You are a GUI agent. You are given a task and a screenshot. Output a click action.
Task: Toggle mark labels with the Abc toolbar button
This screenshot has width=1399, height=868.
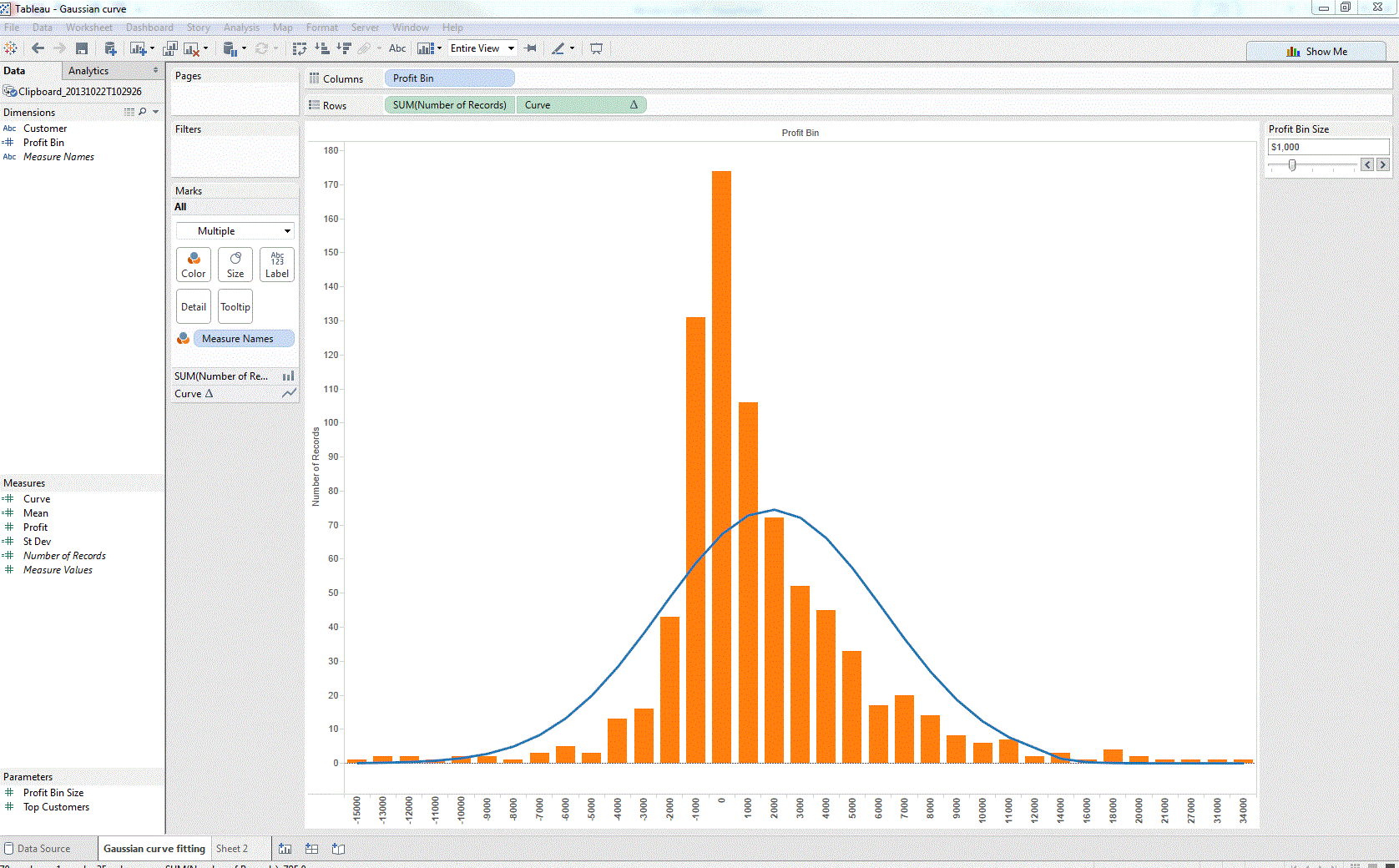[397, 48]
